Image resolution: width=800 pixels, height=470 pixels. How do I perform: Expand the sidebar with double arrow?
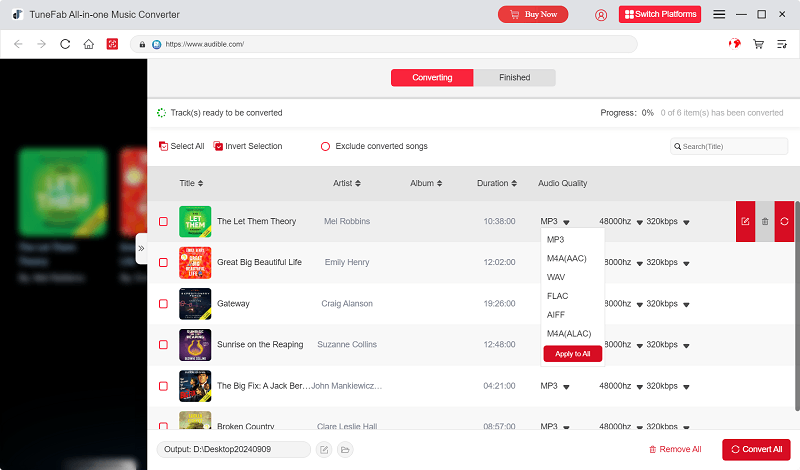(x=141, y=249)
